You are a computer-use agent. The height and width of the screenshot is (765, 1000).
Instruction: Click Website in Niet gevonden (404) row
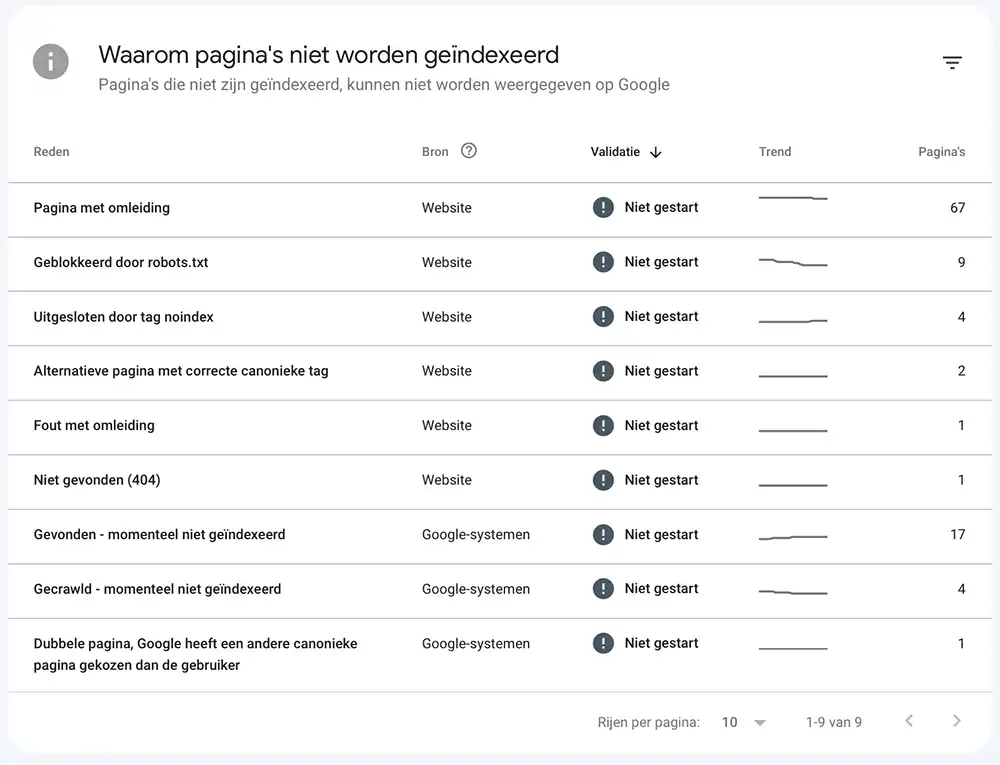tap(446, 480)
